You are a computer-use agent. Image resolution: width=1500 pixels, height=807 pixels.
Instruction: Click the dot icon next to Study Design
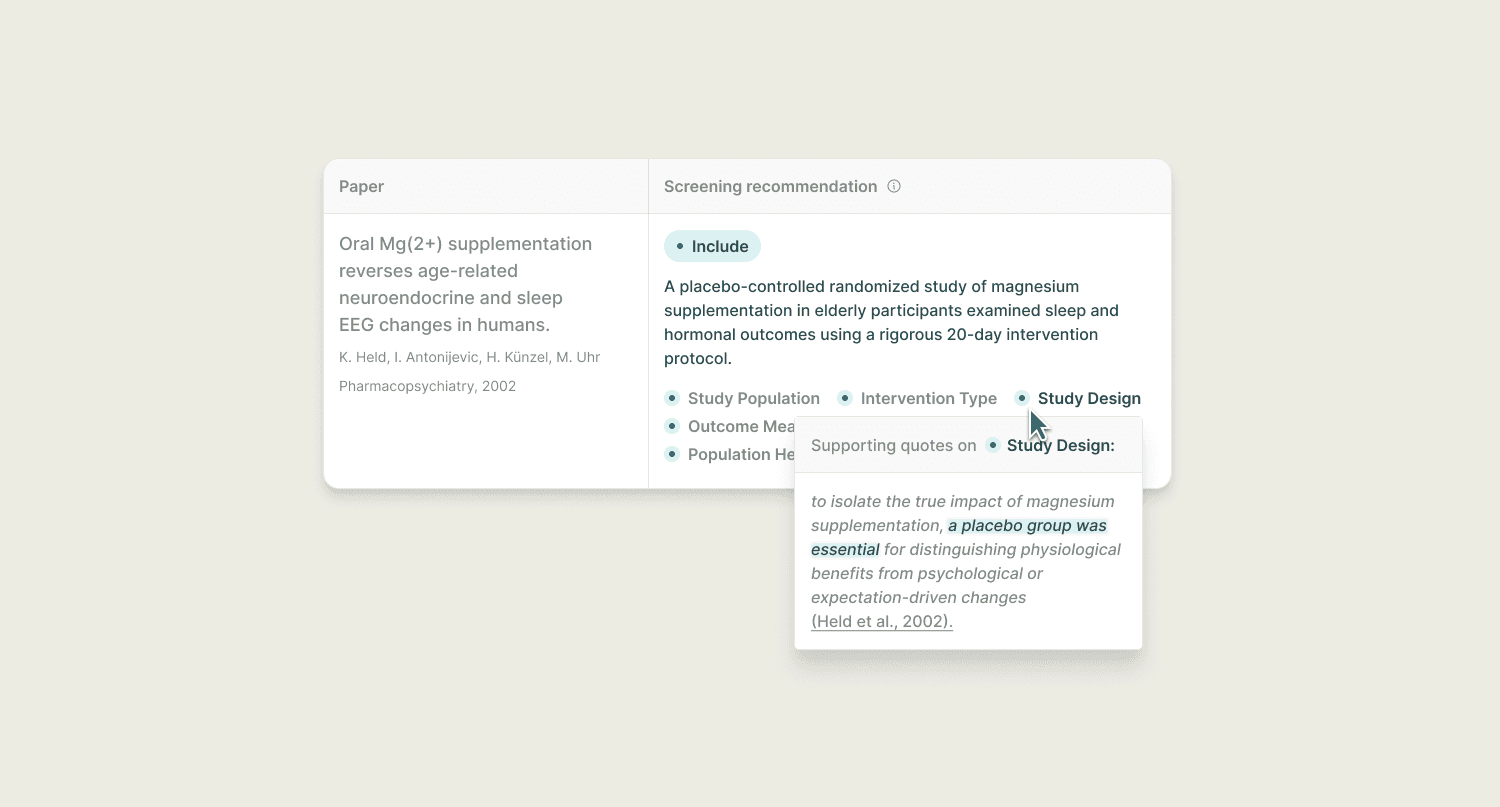(1022, 398)
